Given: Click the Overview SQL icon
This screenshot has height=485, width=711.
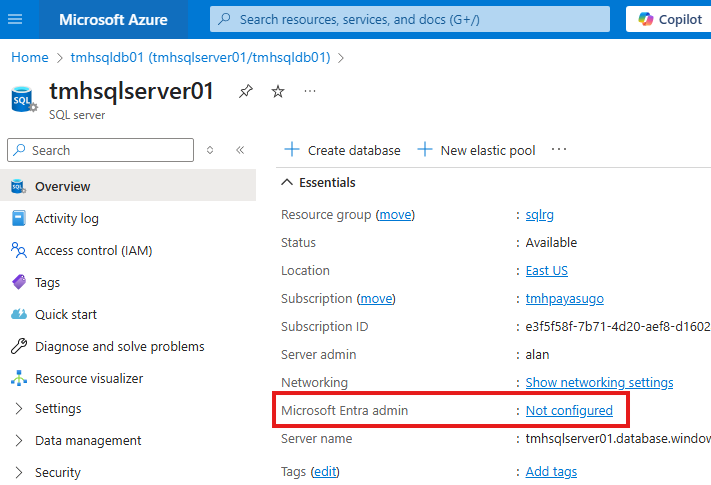Looking at the screenshot, I should (x=19, y=186).
